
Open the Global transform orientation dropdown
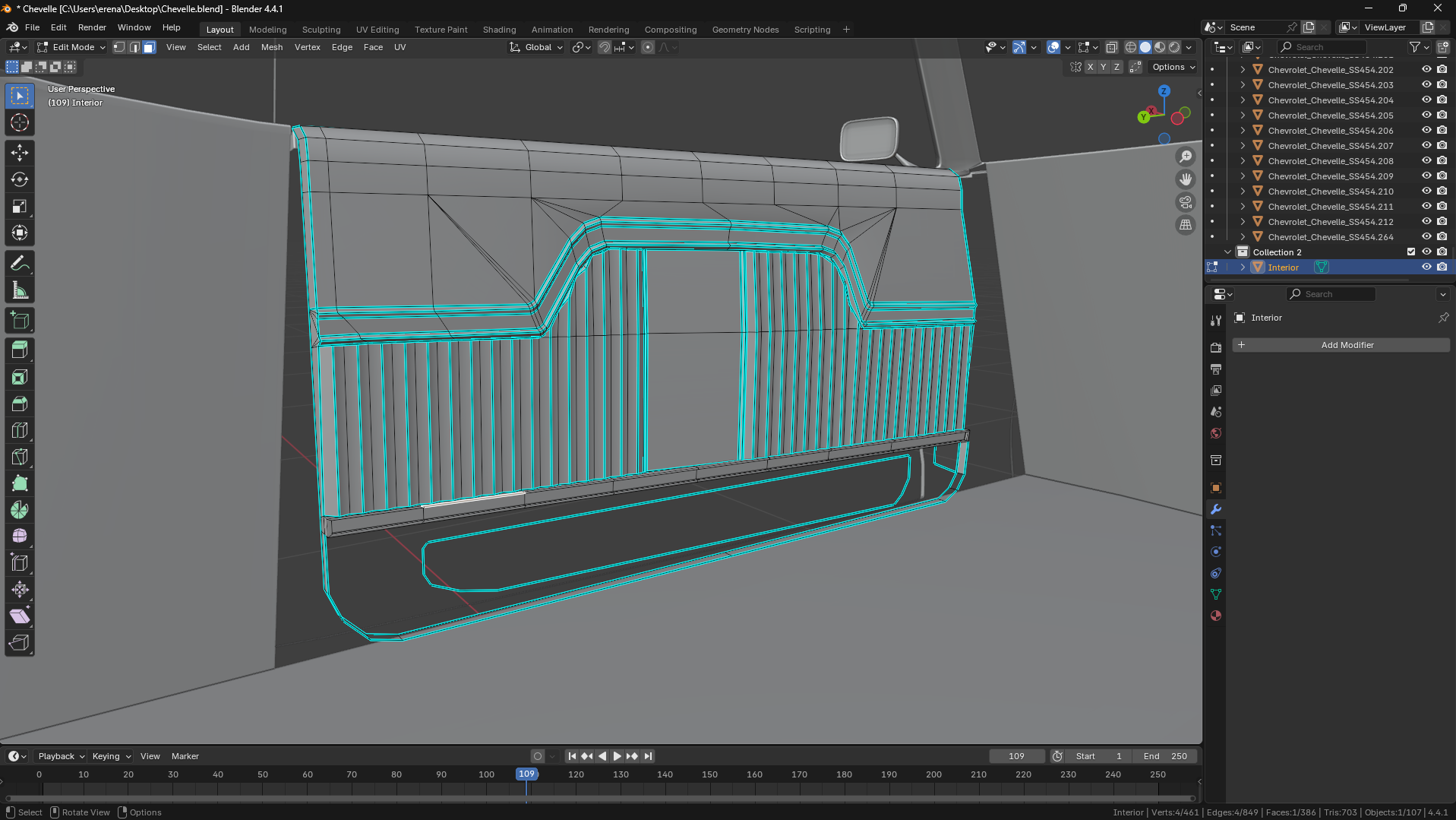pyautogui.click(x=536, y=47)
